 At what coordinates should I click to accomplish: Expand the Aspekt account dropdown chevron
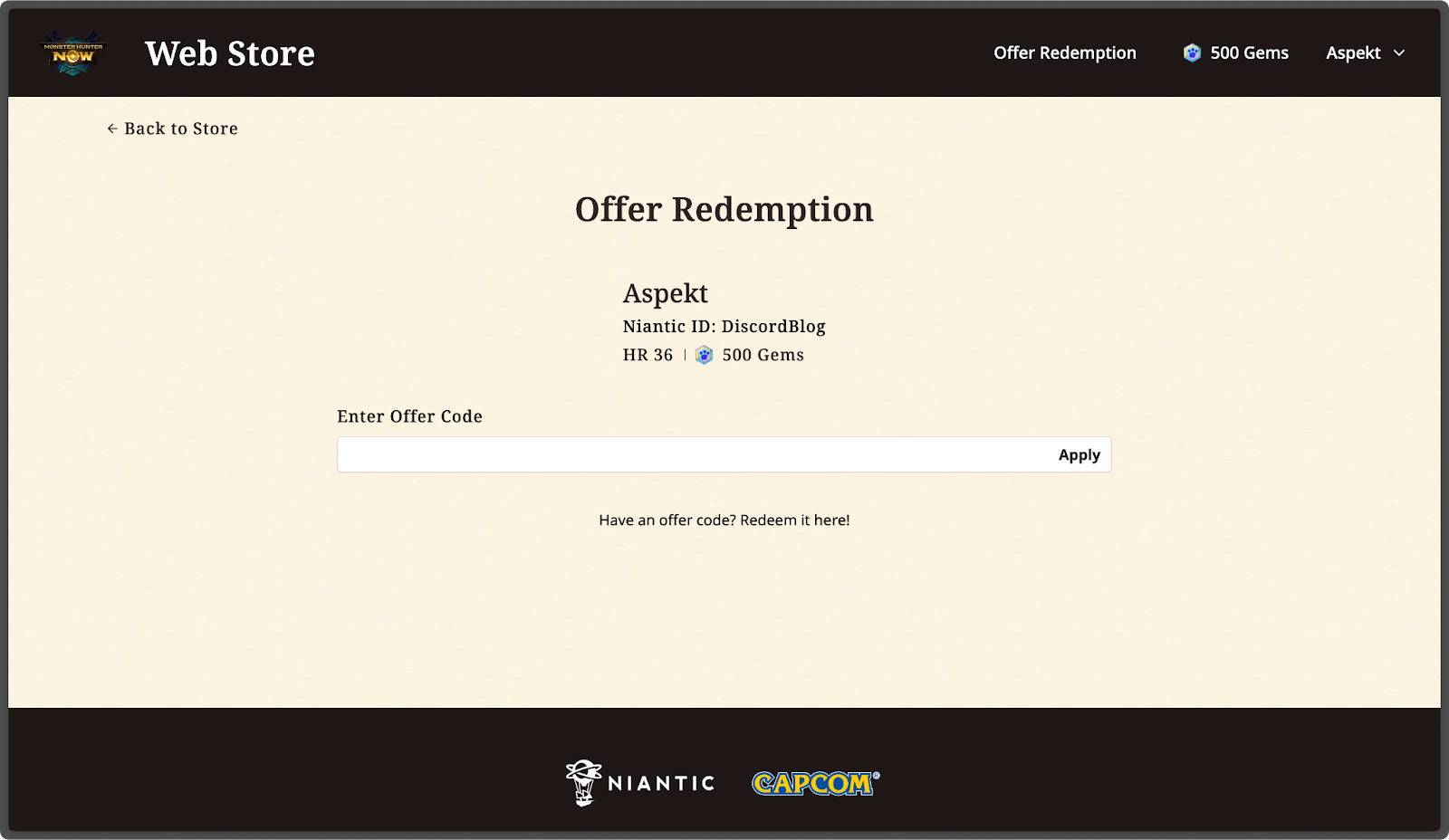(x=1399, y=53)
